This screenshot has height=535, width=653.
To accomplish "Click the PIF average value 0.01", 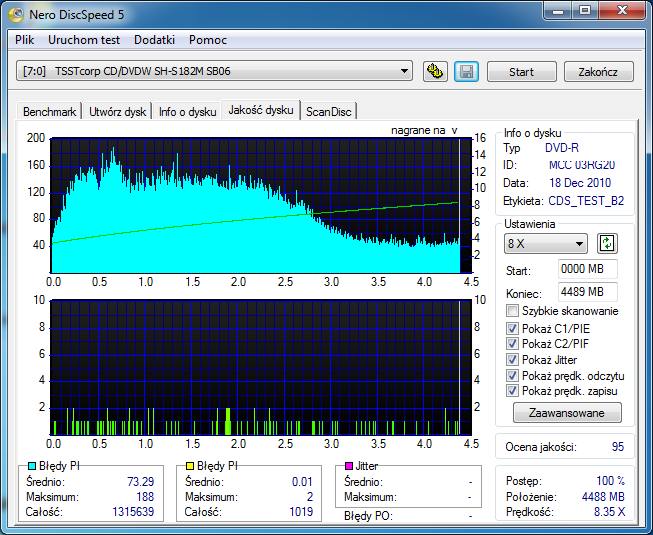I will (302, 482).
